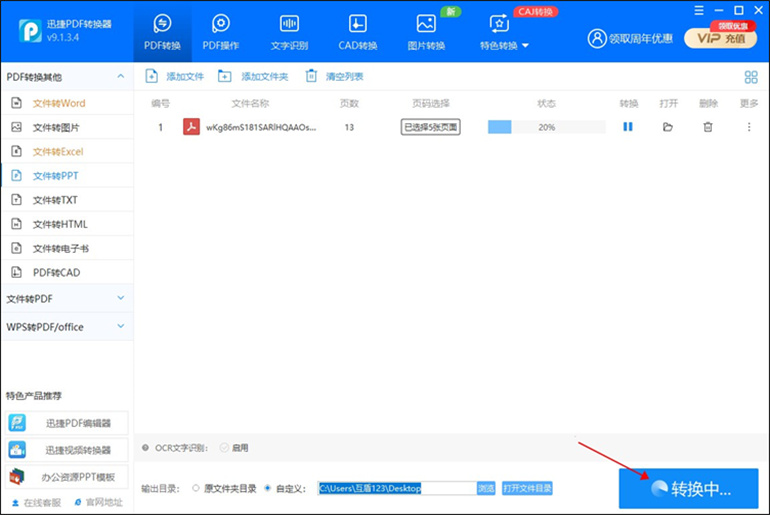This screenshot has width=770, height=515.
Task: Click 添加文件夹 in the toolbar
Action: [253, 77]
